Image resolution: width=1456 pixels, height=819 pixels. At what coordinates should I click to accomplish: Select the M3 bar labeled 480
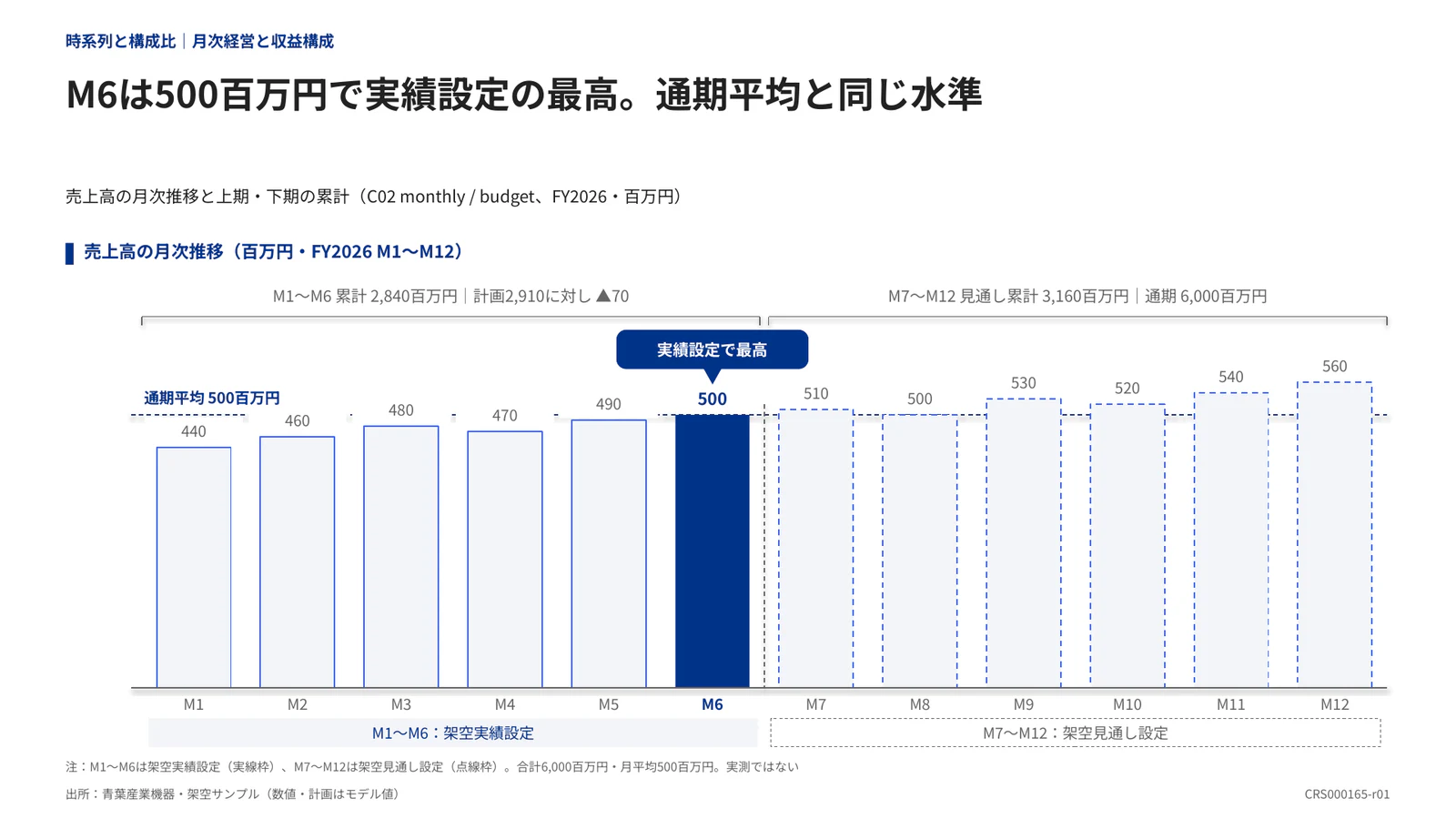(401, 556)
